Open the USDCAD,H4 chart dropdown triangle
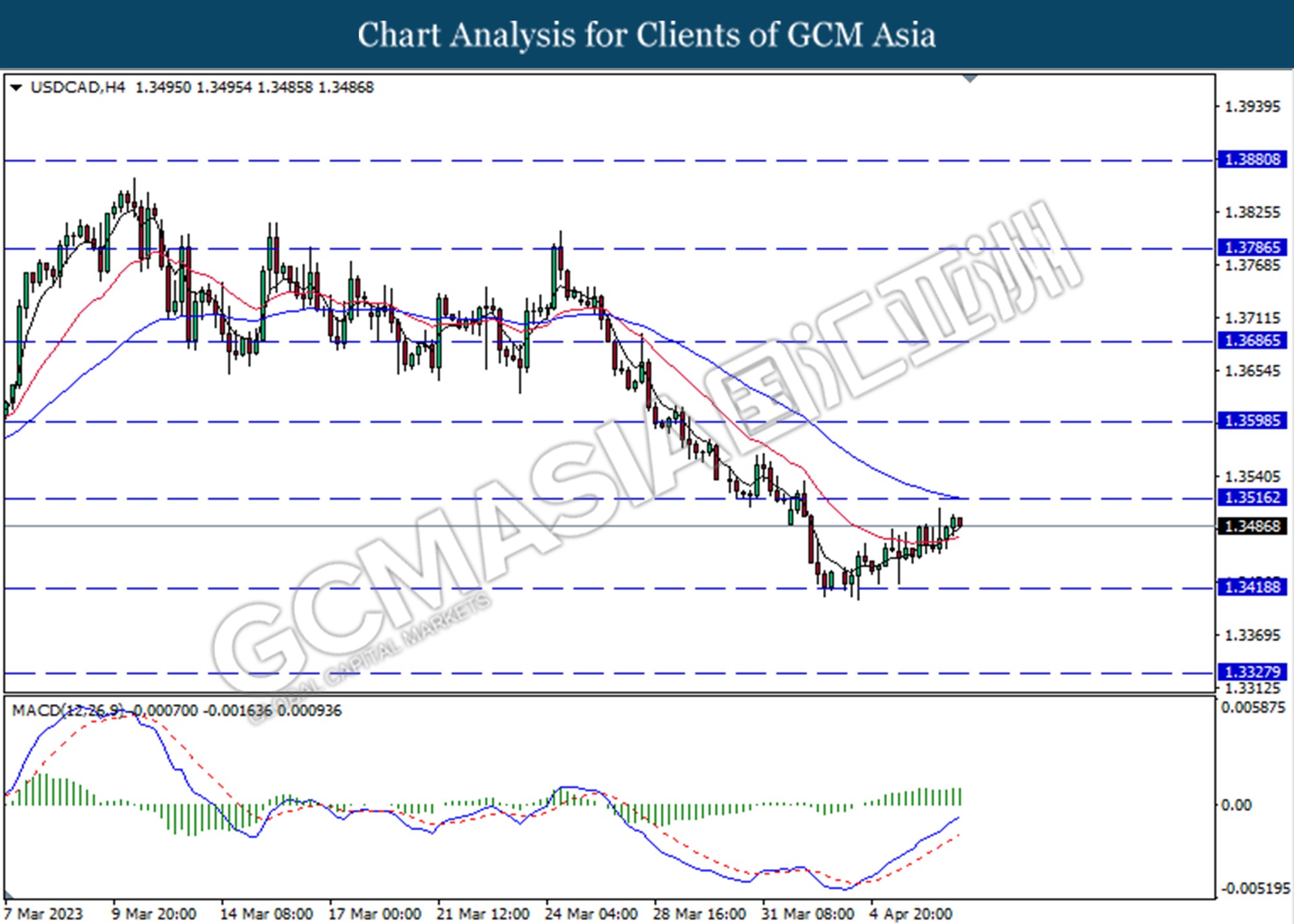Viewport: 1294px width, 924px height. click(16, 87)
